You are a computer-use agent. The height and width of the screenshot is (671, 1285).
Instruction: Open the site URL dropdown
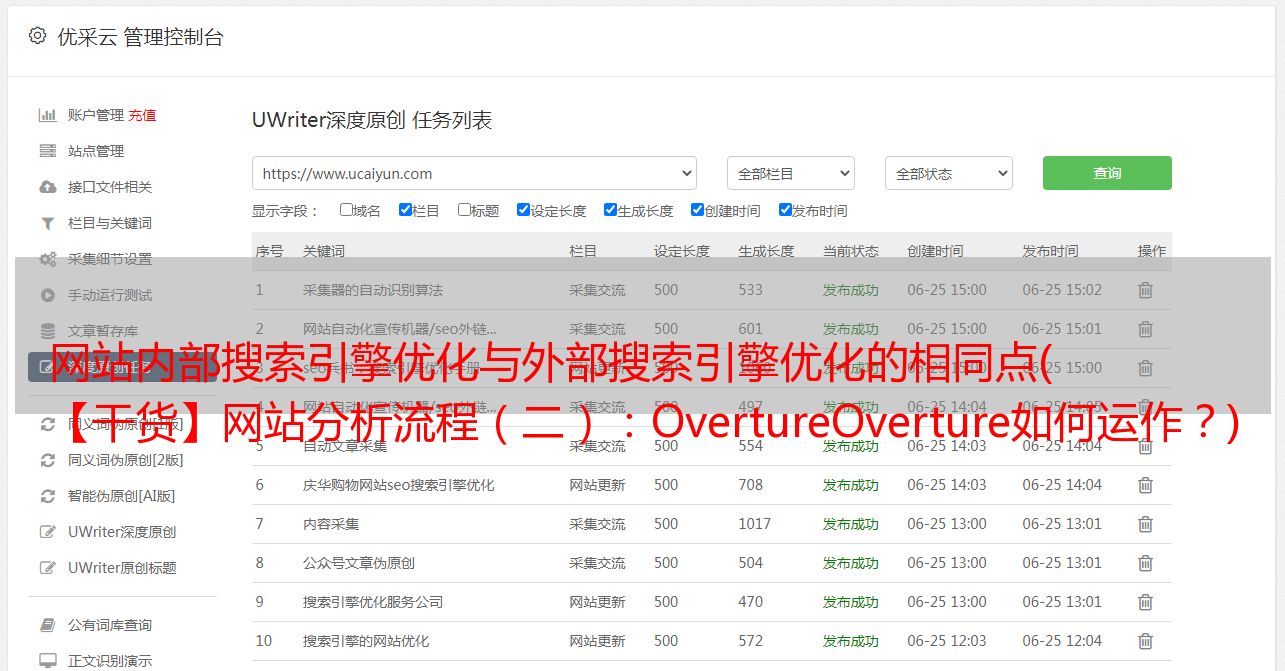click(474, 173)
